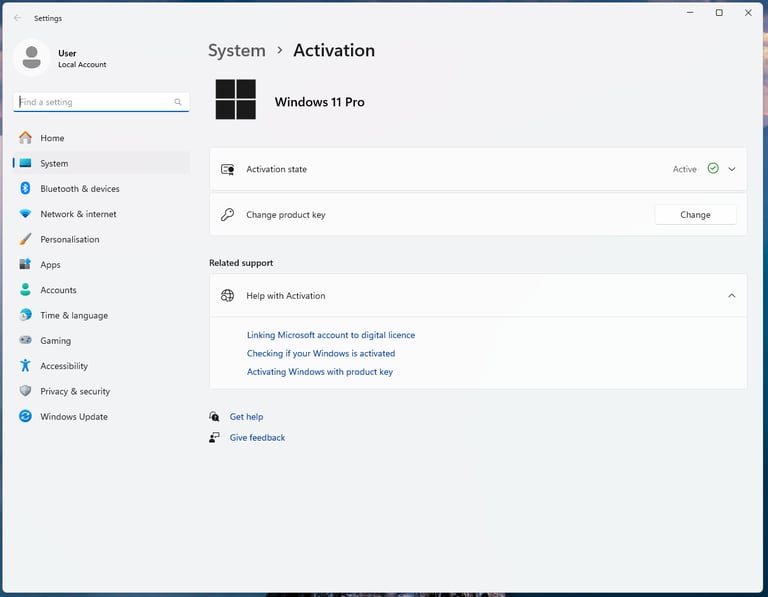The image size is (768, 597).
Task: Click the Gaming controller icon
Action: (25, 340)
